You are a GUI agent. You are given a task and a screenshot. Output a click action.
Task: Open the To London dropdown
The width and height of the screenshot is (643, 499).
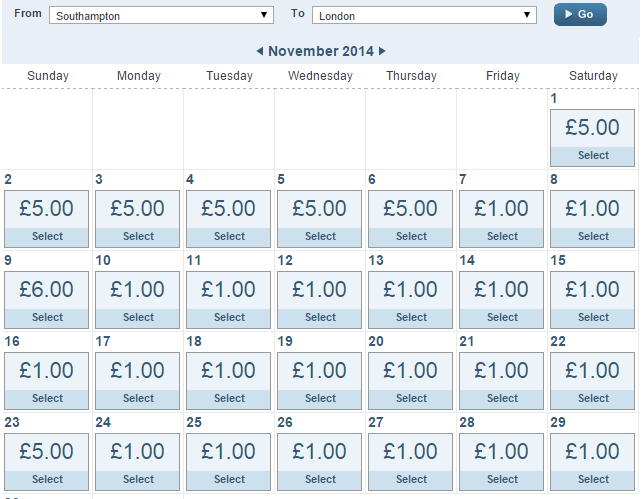tap(425, 16)
